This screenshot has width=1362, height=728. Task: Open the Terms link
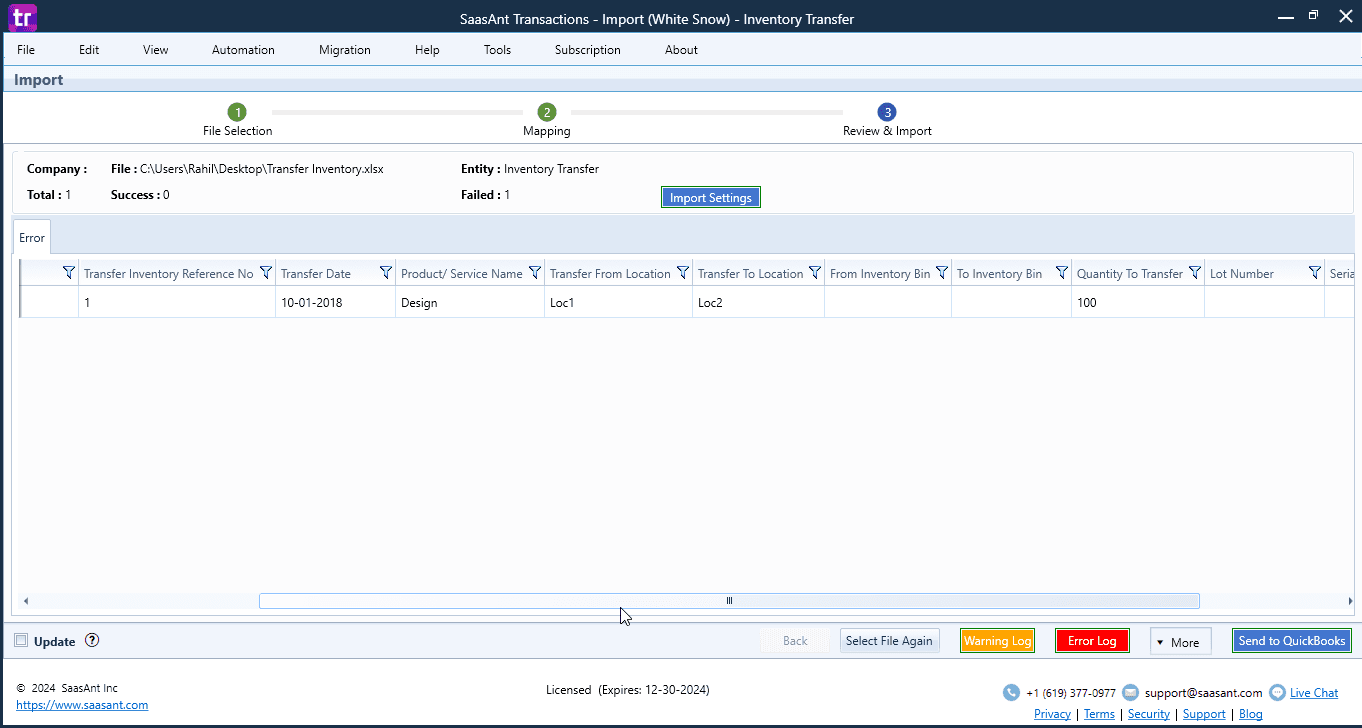tap(1099, 714)
